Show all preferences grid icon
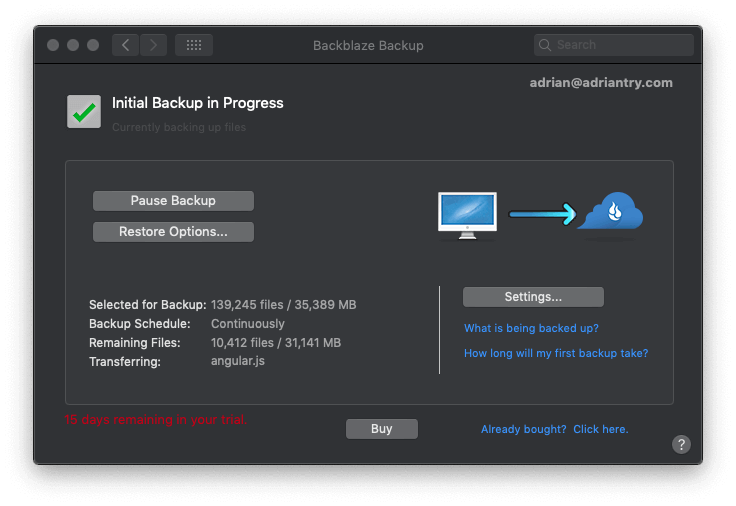 pos(194,45)
